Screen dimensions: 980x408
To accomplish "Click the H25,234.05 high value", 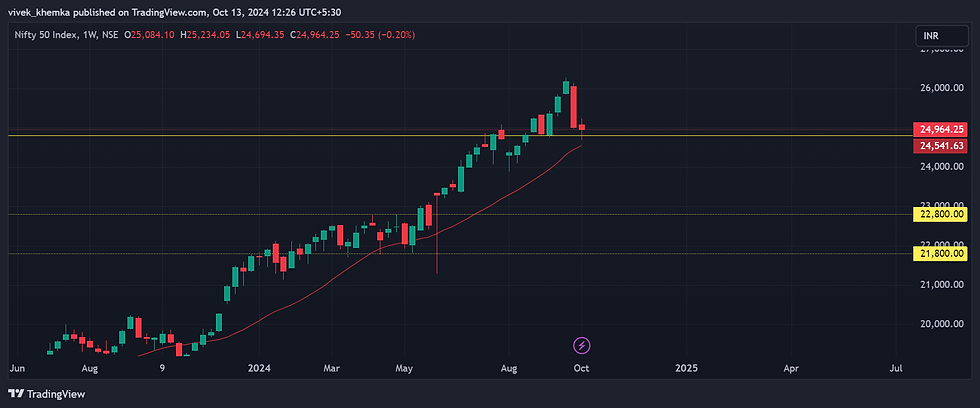I will [206, 36].
